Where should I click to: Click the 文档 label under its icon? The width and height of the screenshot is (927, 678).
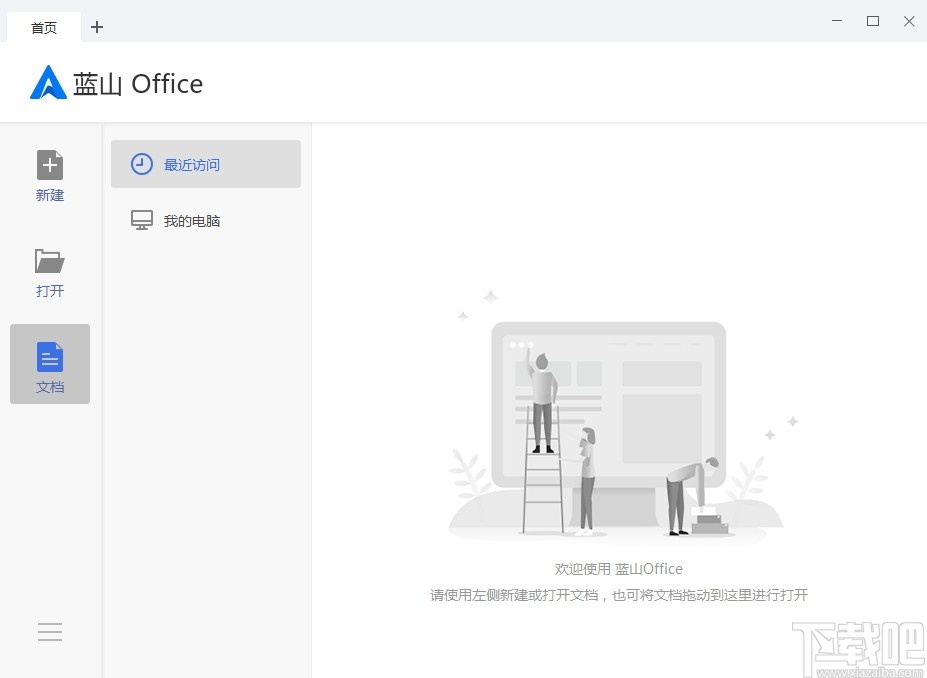[x=49, y=387]
